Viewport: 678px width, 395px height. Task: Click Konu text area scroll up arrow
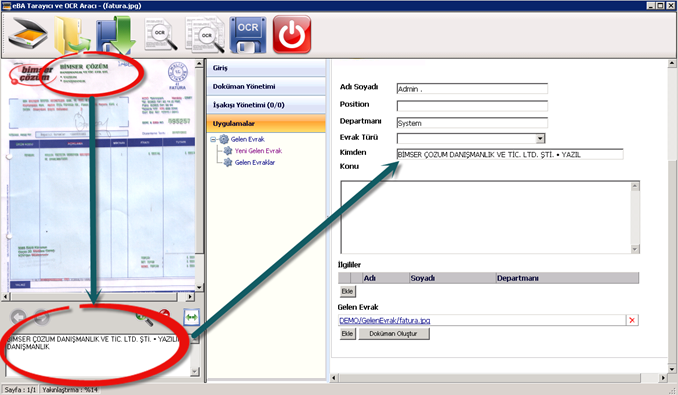pyautogui.click(x=635, y=186)
